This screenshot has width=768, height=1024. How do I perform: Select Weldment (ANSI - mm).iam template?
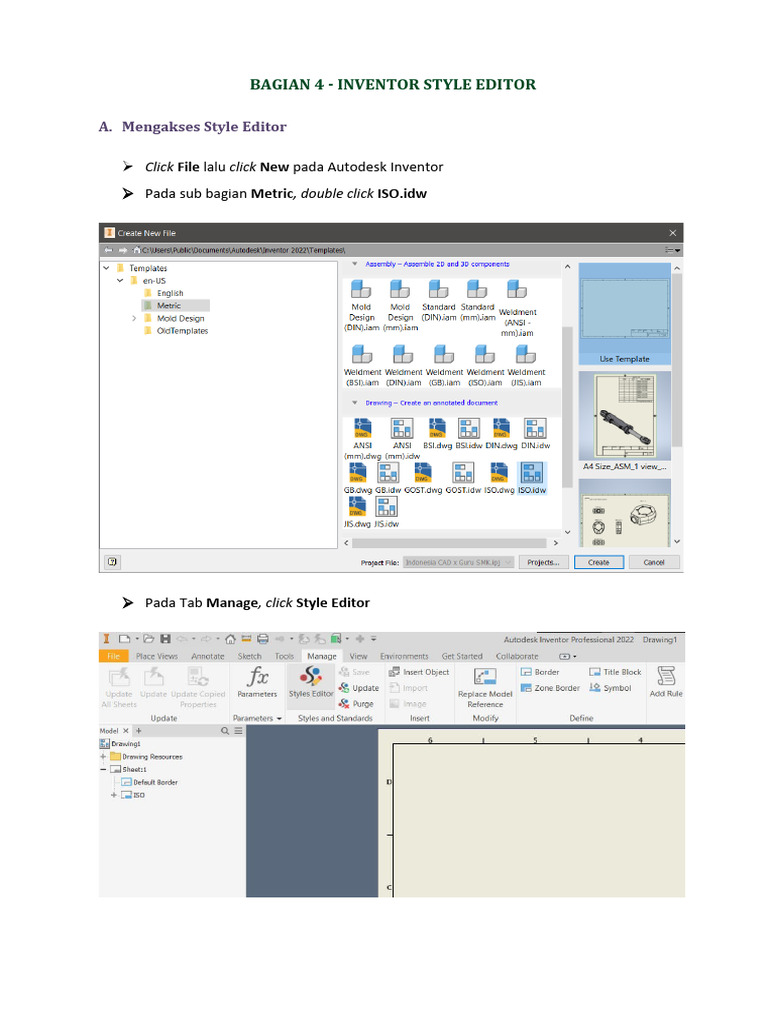click(517, 308)
